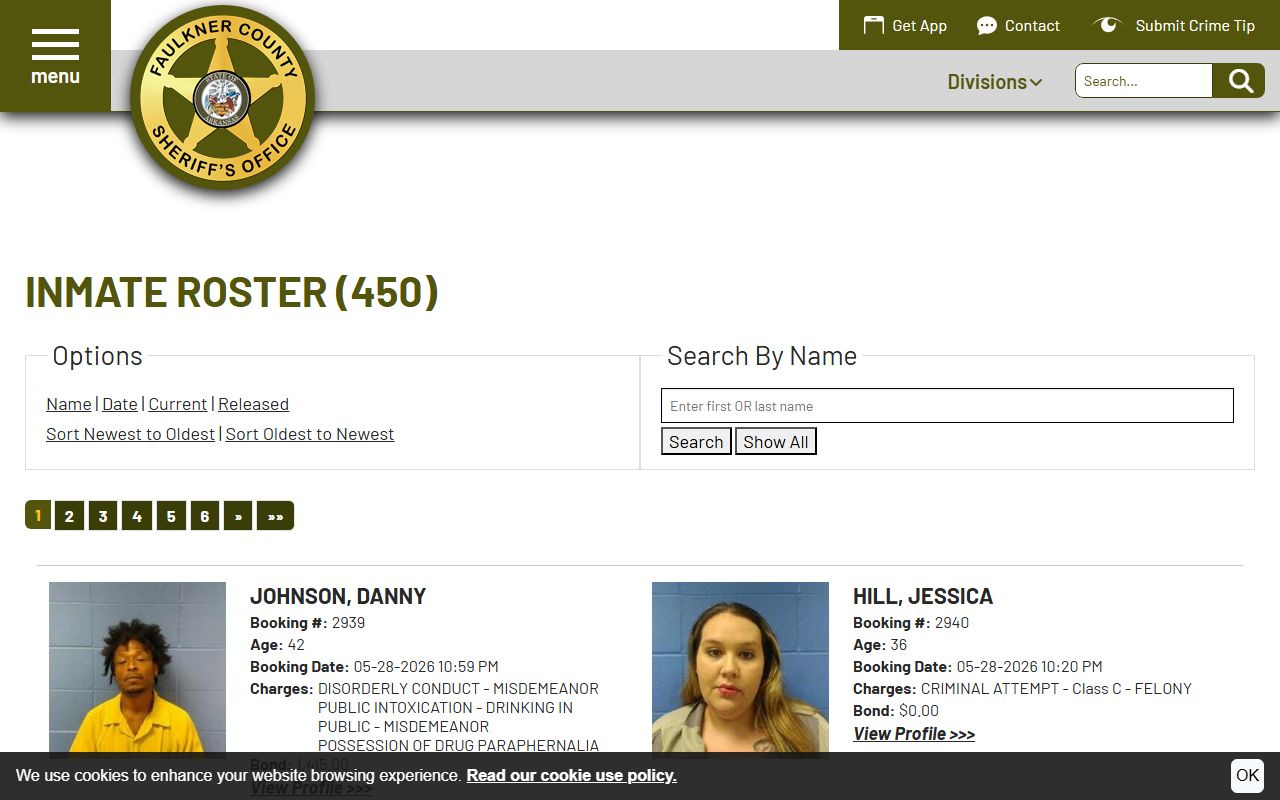Select Sort Oldest to Newest
Screen dimensions: 1280x800
(x=310, y=434)
